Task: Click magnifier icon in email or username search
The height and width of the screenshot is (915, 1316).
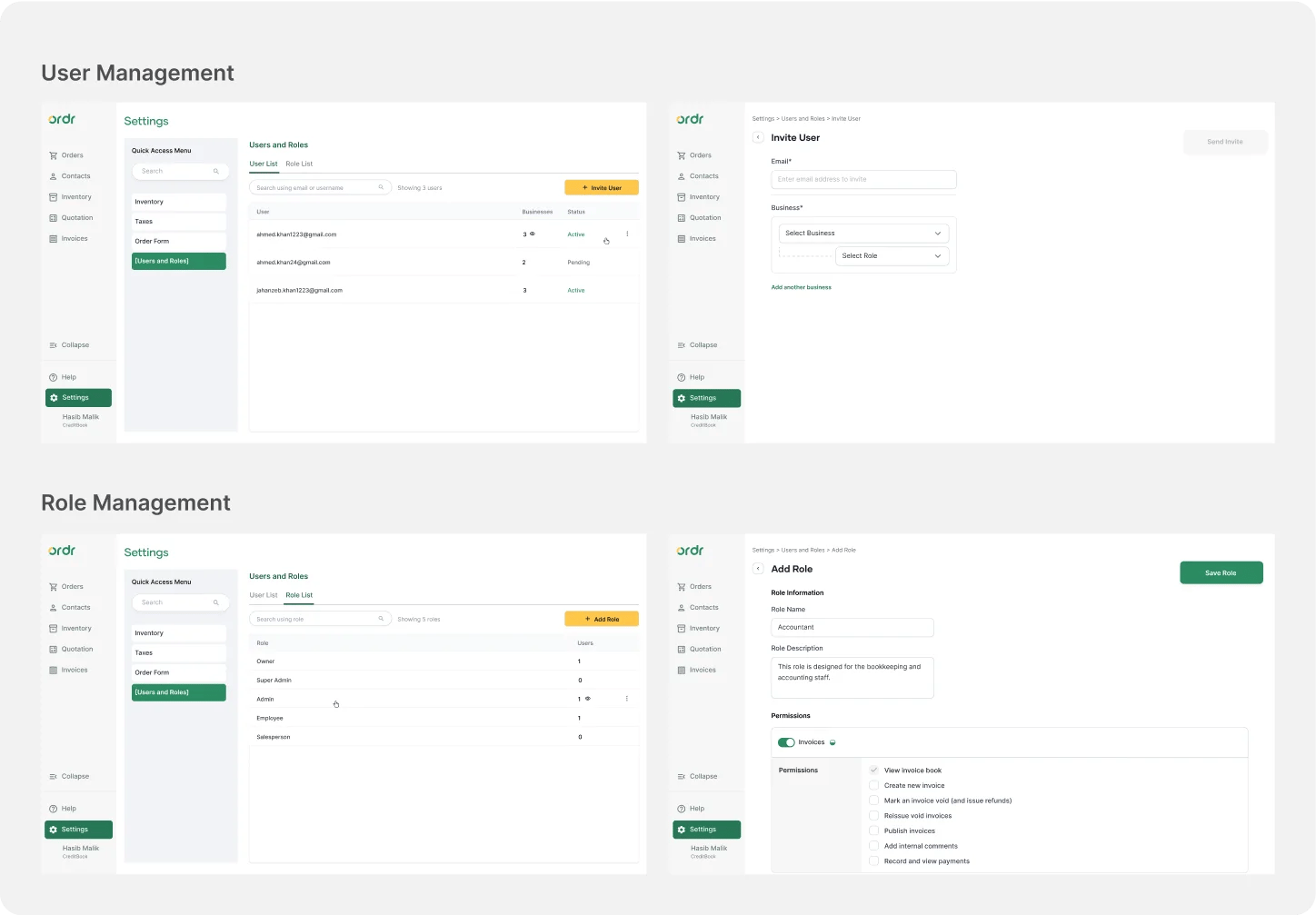Action: pyautogui.click(x=381, y=187)
